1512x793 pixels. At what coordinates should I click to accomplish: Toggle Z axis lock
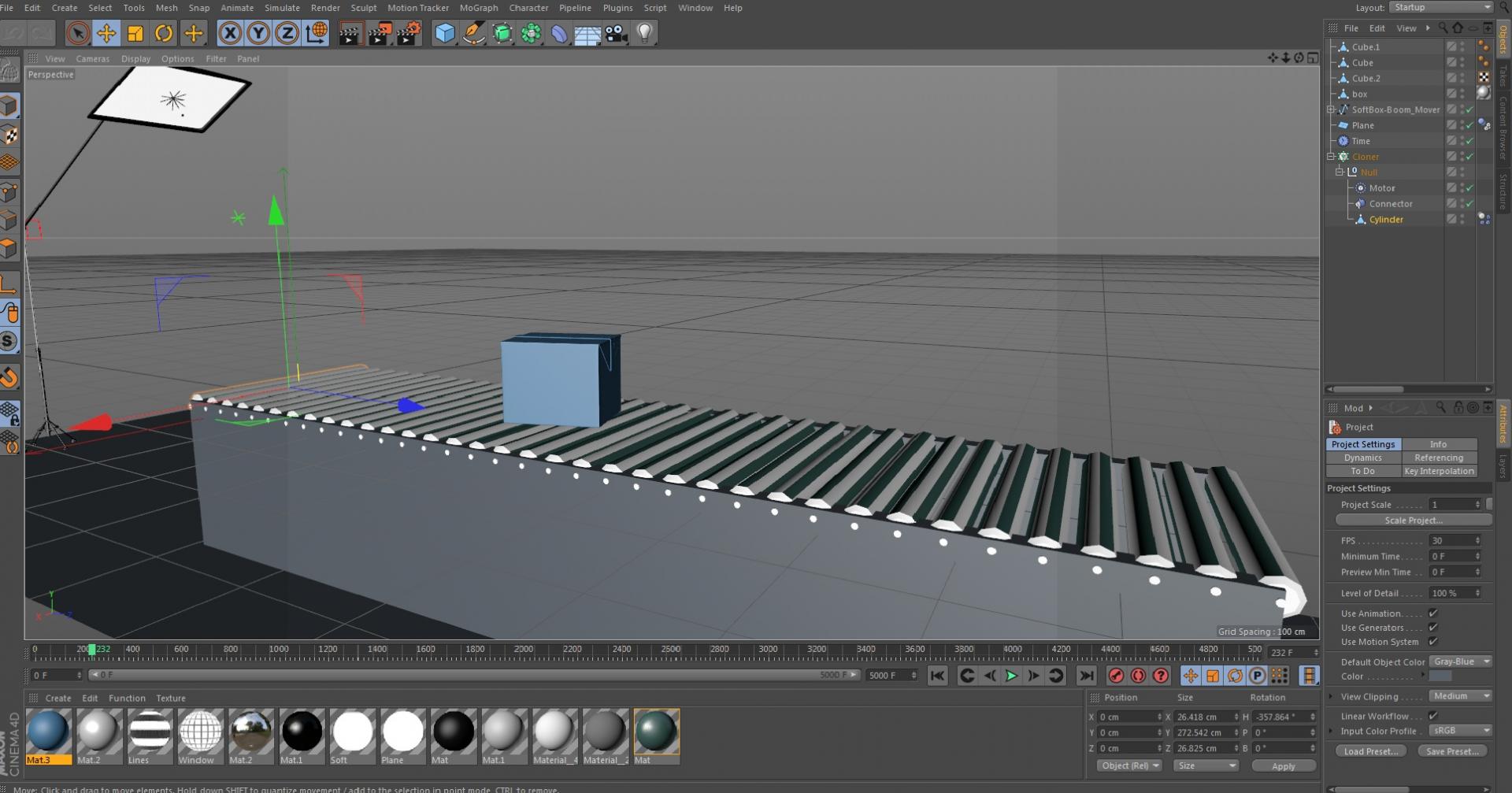287,33
